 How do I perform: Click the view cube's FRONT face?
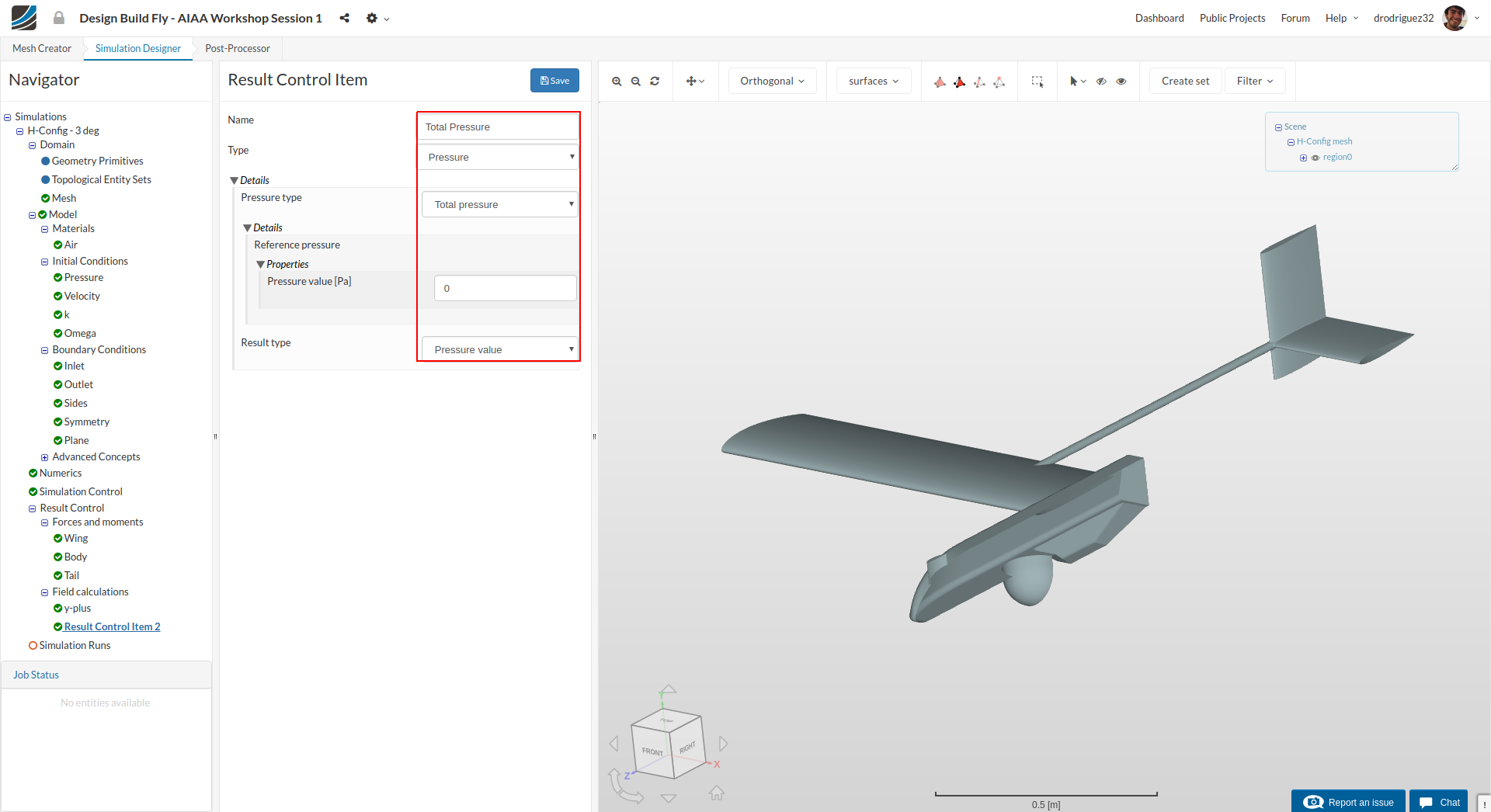652,750
